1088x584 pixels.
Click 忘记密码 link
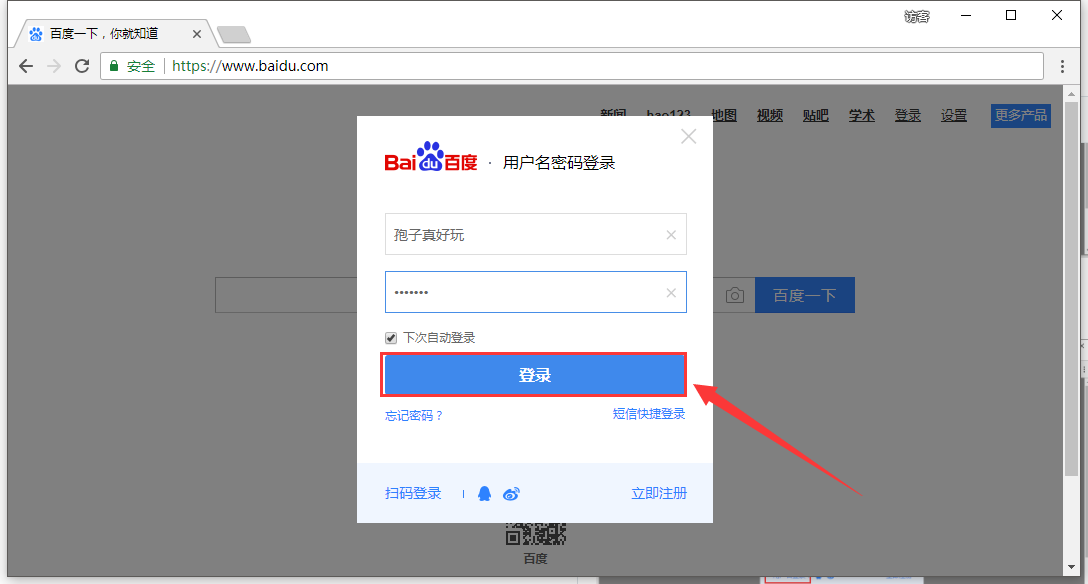pyautogui.click(x=414, y=415)
